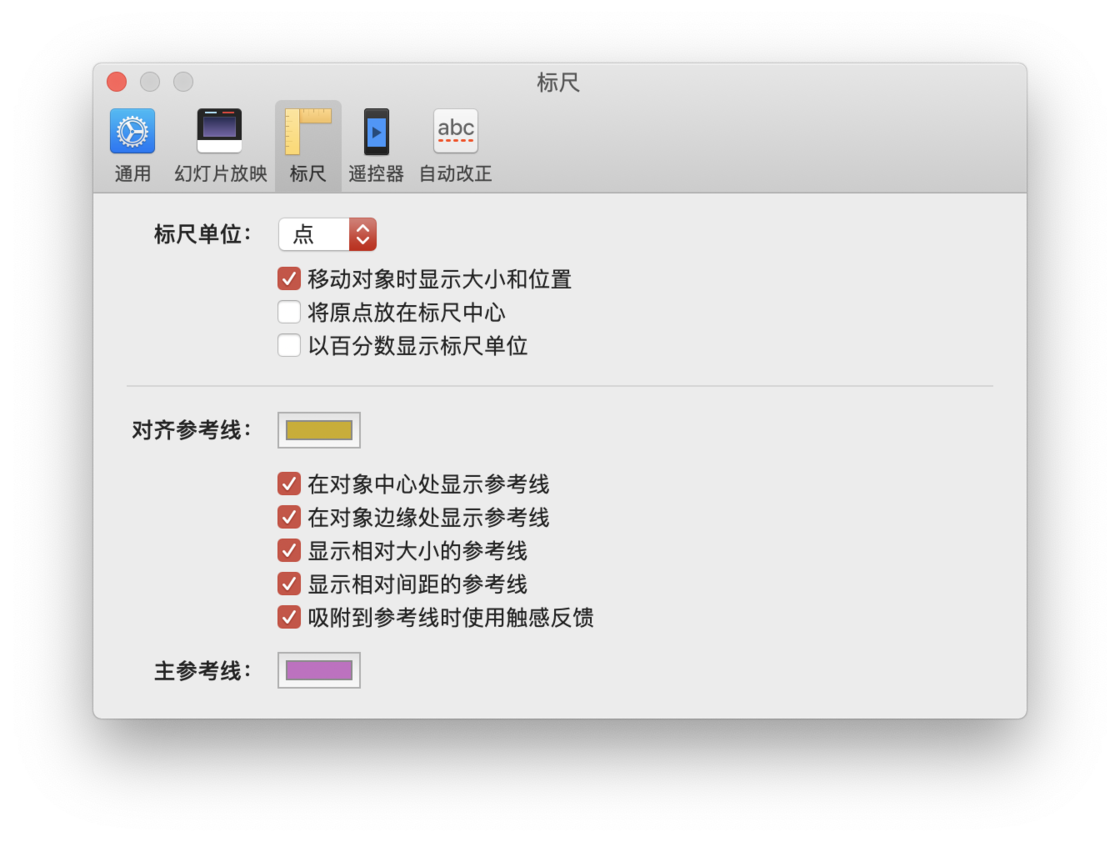
Task: Enable 以百分数显示标尺单位 checkbox
Action: point(289,346)
